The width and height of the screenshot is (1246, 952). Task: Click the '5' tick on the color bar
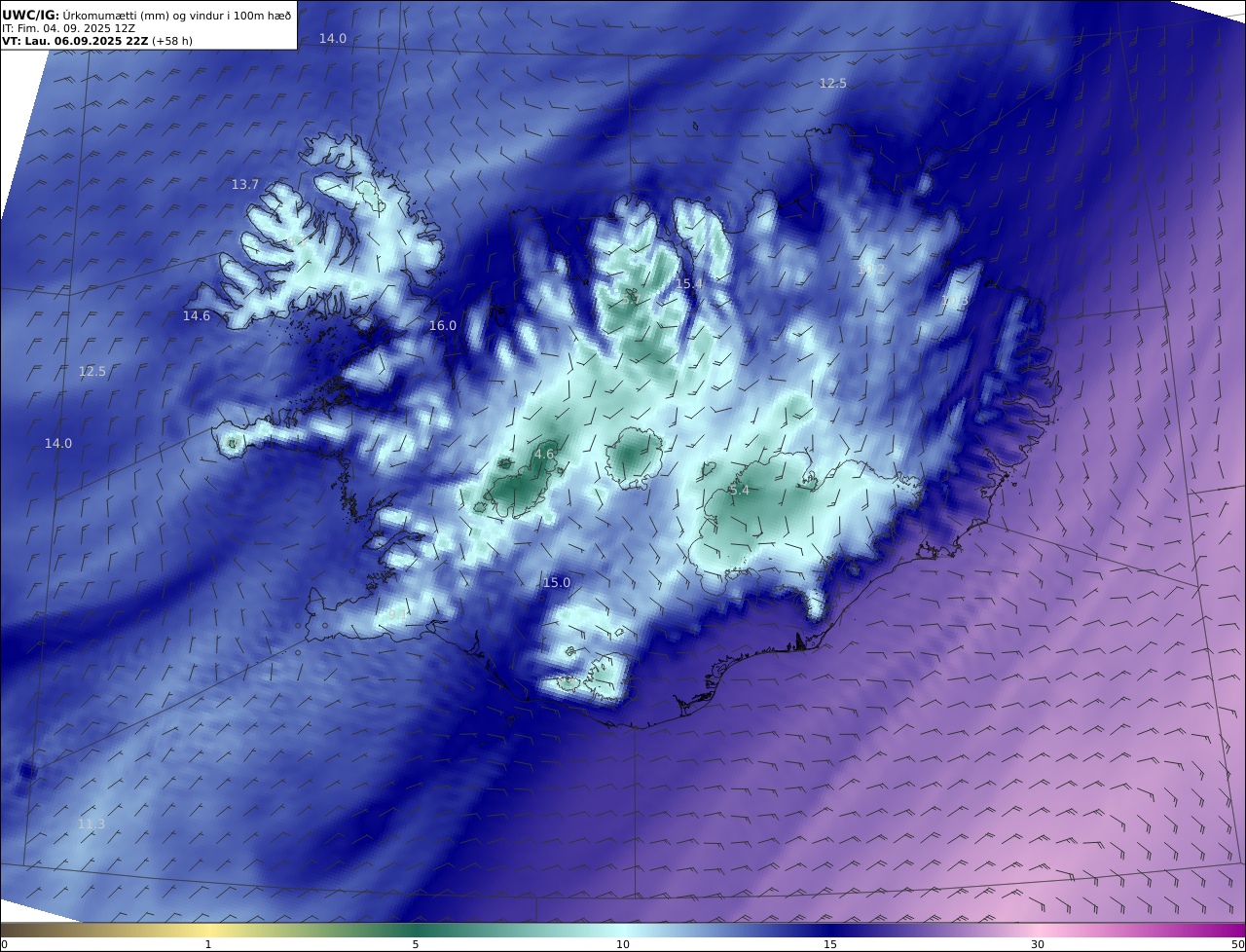point(416,944)
